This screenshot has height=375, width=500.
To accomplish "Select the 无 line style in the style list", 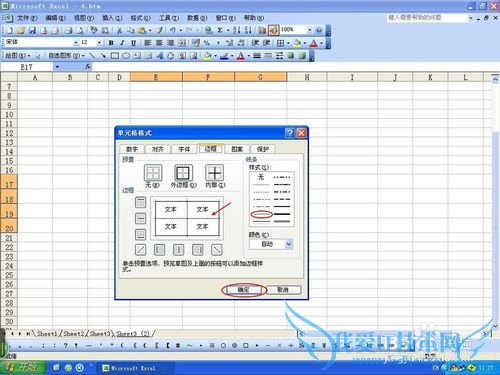I will [x=261, y=177].
